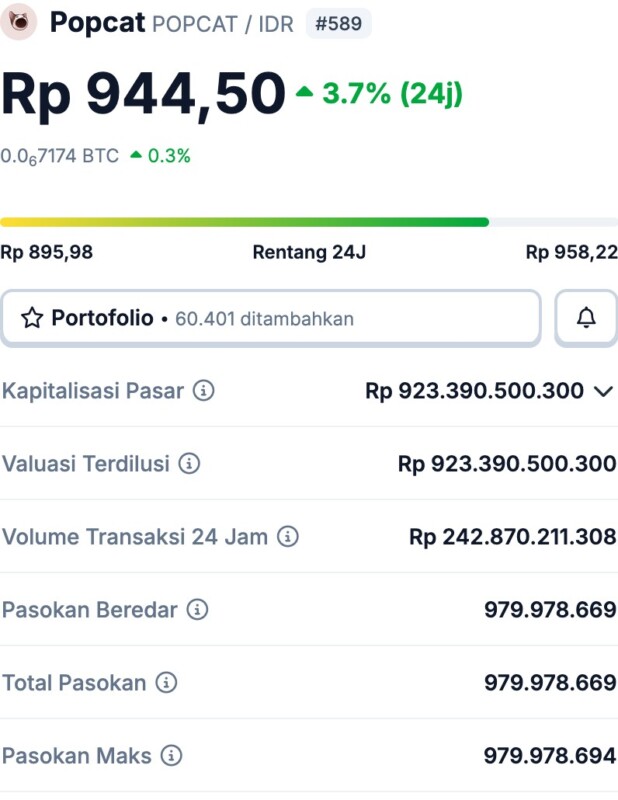Add Popcat to Portofolio
This screenshot has height=800, width=618.
click(270, 319)
